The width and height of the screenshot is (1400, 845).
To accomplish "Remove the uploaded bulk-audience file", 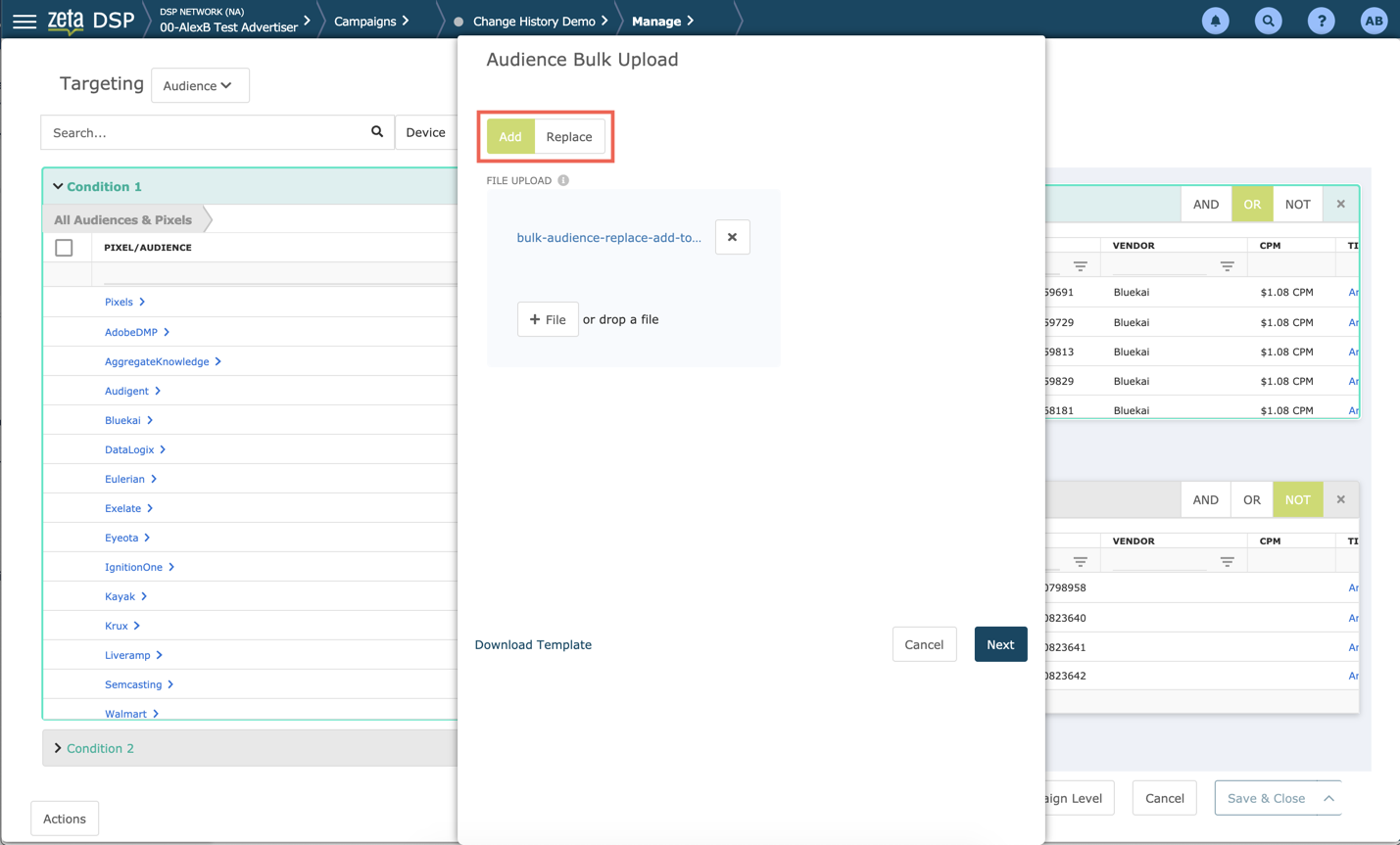I will coord(732,237).
